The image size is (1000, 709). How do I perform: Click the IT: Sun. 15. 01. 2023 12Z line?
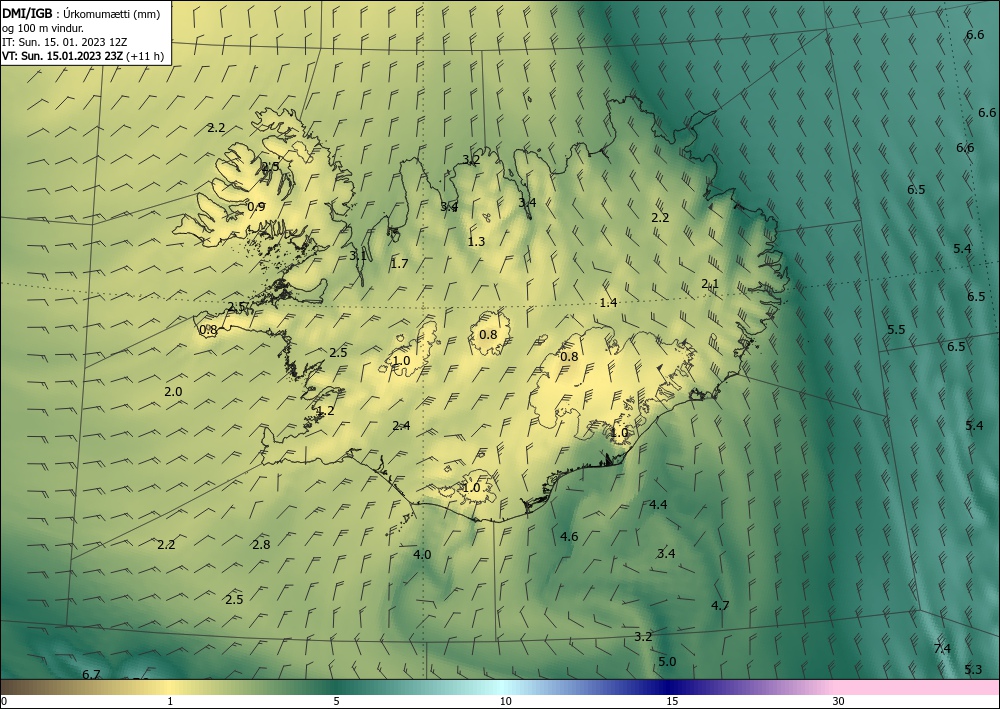click(64, 42)
